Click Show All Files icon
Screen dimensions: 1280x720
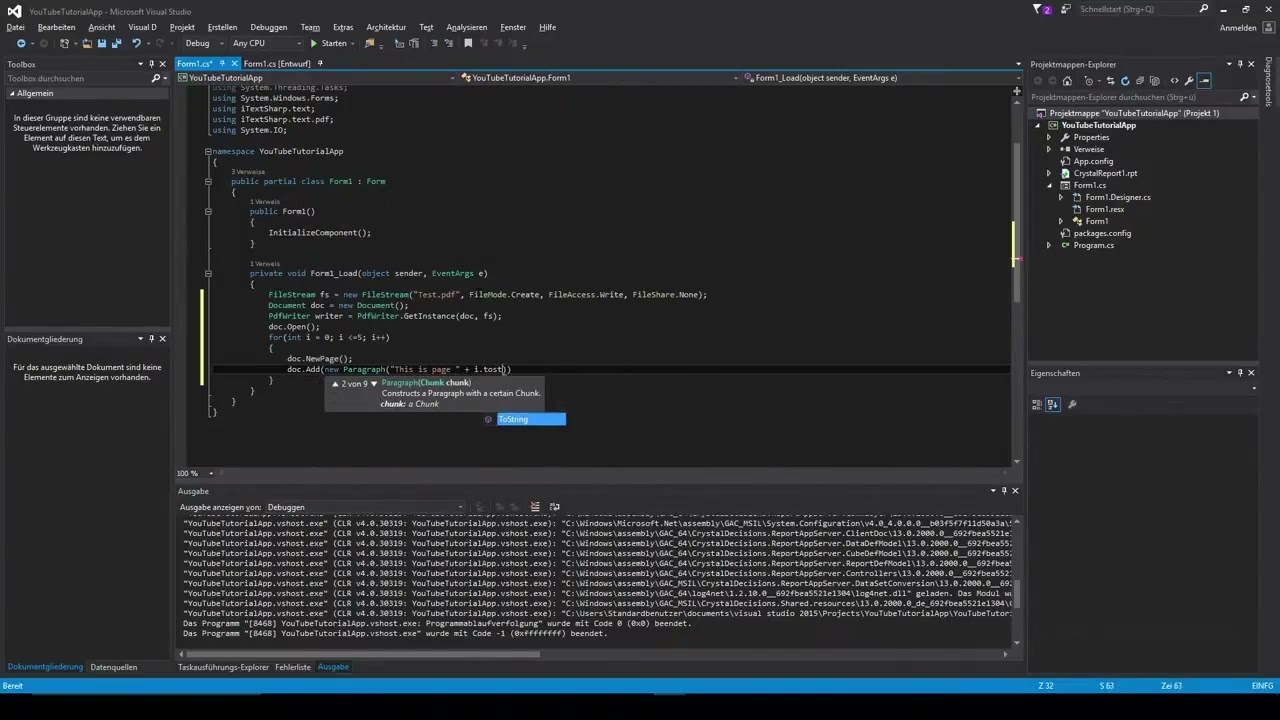pyautogui.click(x=1155, y=81)
